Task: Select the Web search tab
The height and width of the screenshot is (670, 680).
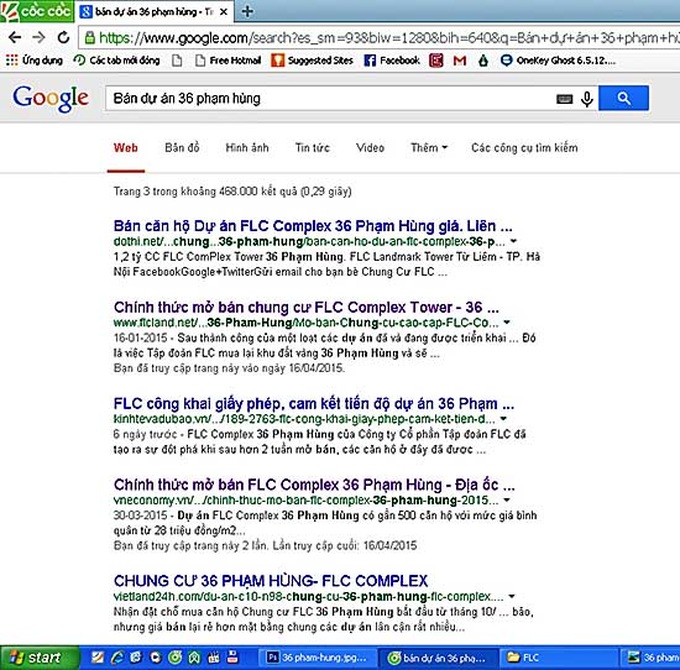Action: point(126,148)
